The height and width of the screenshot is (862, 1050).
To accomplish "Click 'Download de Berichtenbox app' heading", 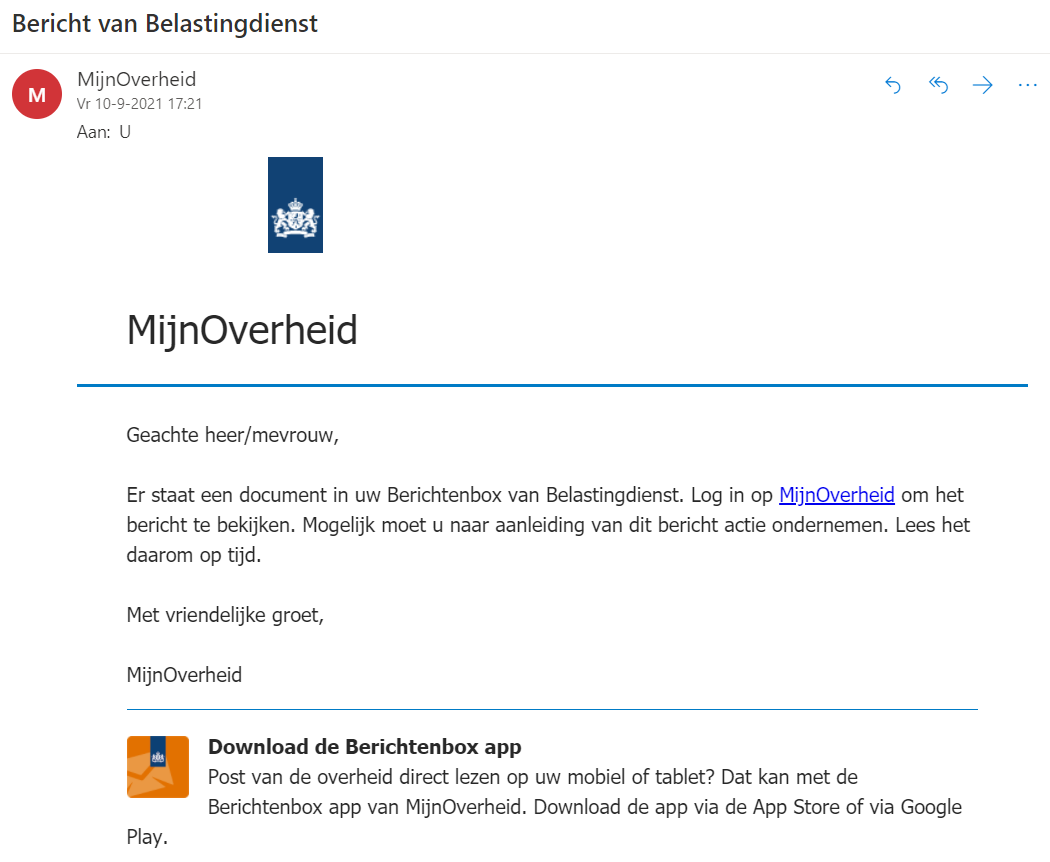I will 364,746.
